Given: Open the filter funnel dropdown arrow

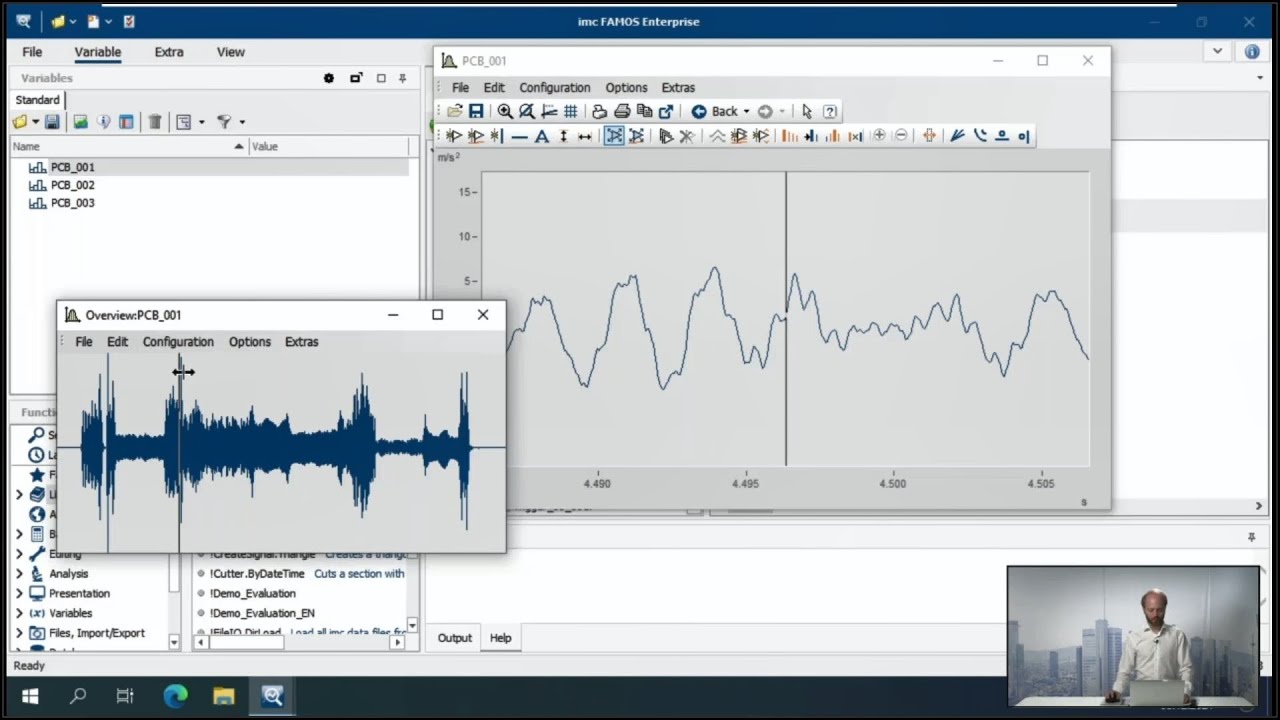Looking at the screenshot, I should click(241, 122).
